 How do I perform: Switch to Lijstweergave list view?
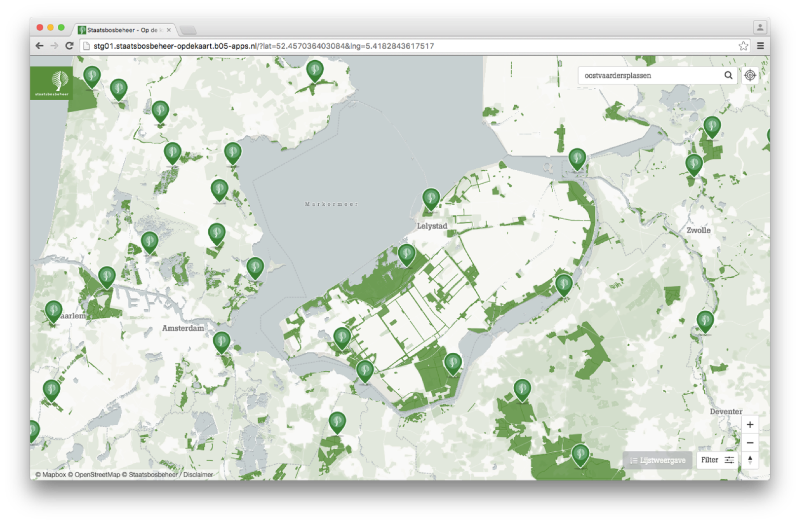(657, 460)
